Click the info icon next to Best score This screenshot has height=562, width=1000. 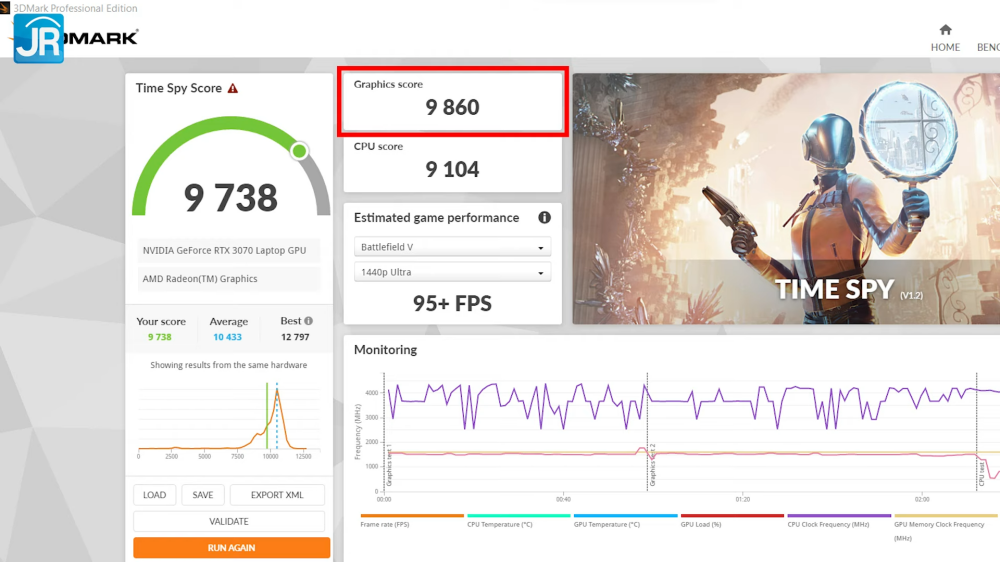[309, 321]
